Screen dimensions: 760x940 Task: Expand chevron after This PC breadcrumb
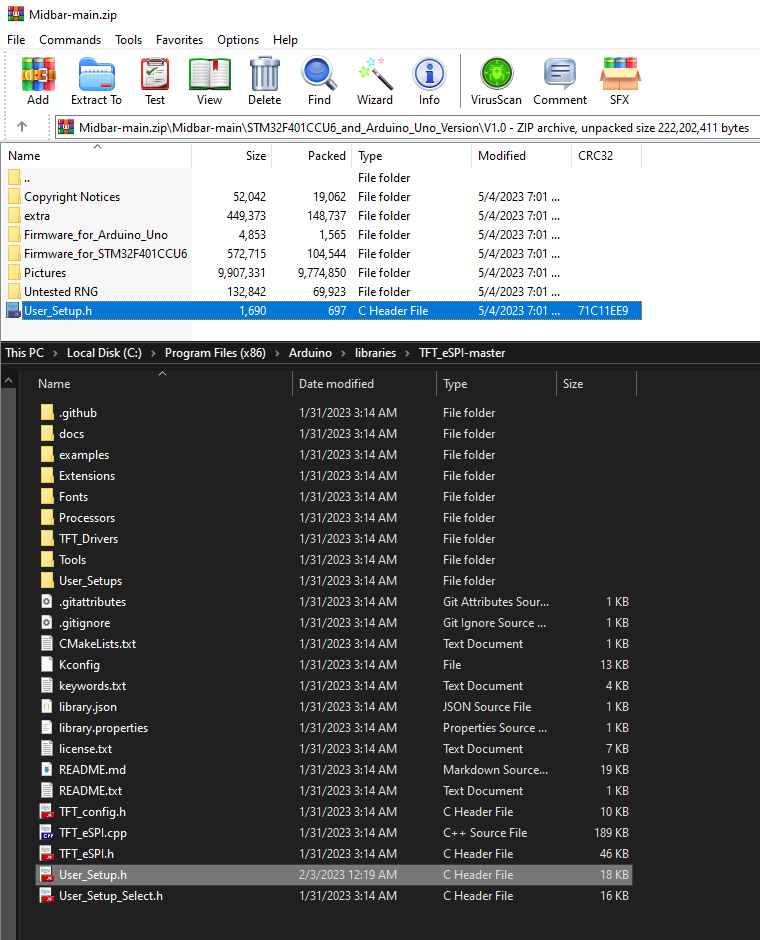[x=55, y=353]
